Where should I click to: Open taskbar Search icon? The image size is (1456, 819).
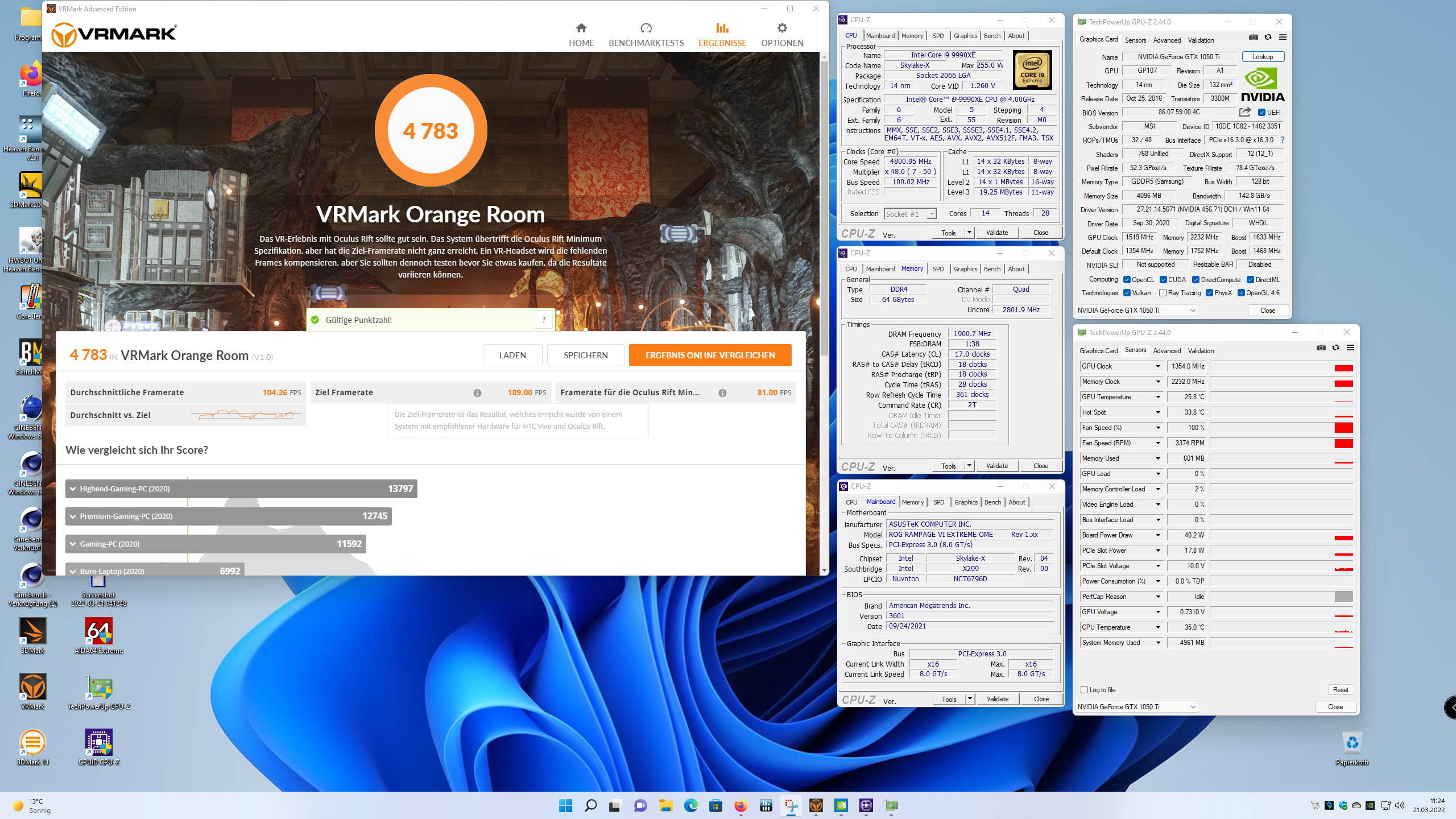coord(590,805)
